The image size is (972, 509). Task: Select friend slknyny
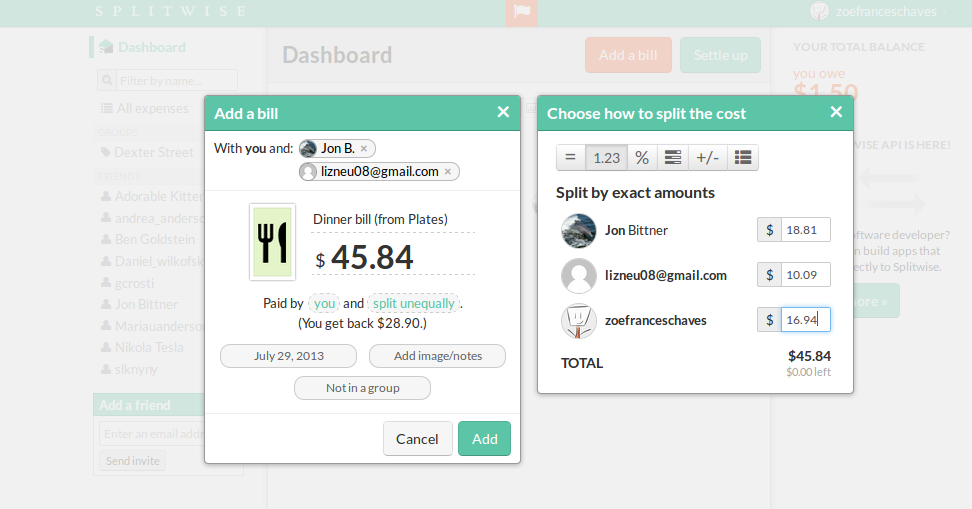coord(136,370)
